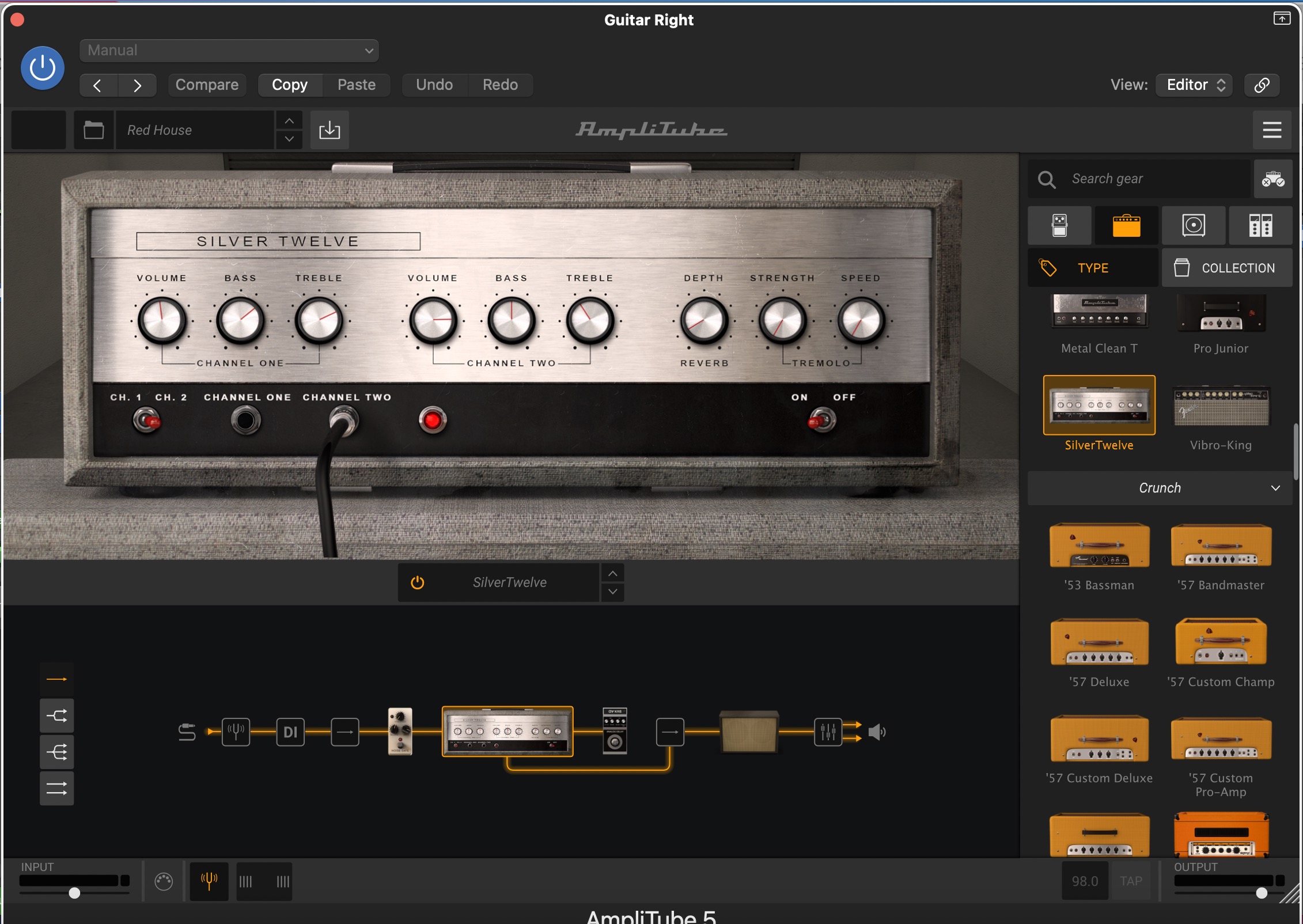Select the analog delay pedal in chain

[615, 732]
